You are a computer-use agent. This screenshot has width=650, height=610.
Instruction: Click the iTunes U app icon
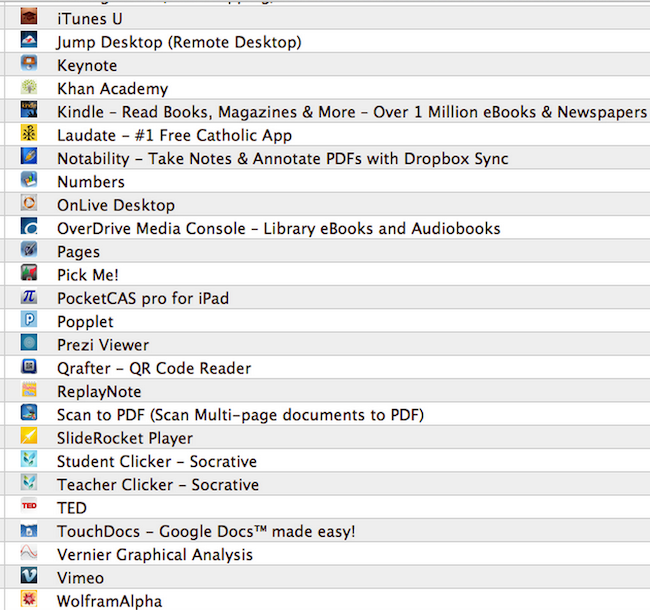tap(29, 17)
